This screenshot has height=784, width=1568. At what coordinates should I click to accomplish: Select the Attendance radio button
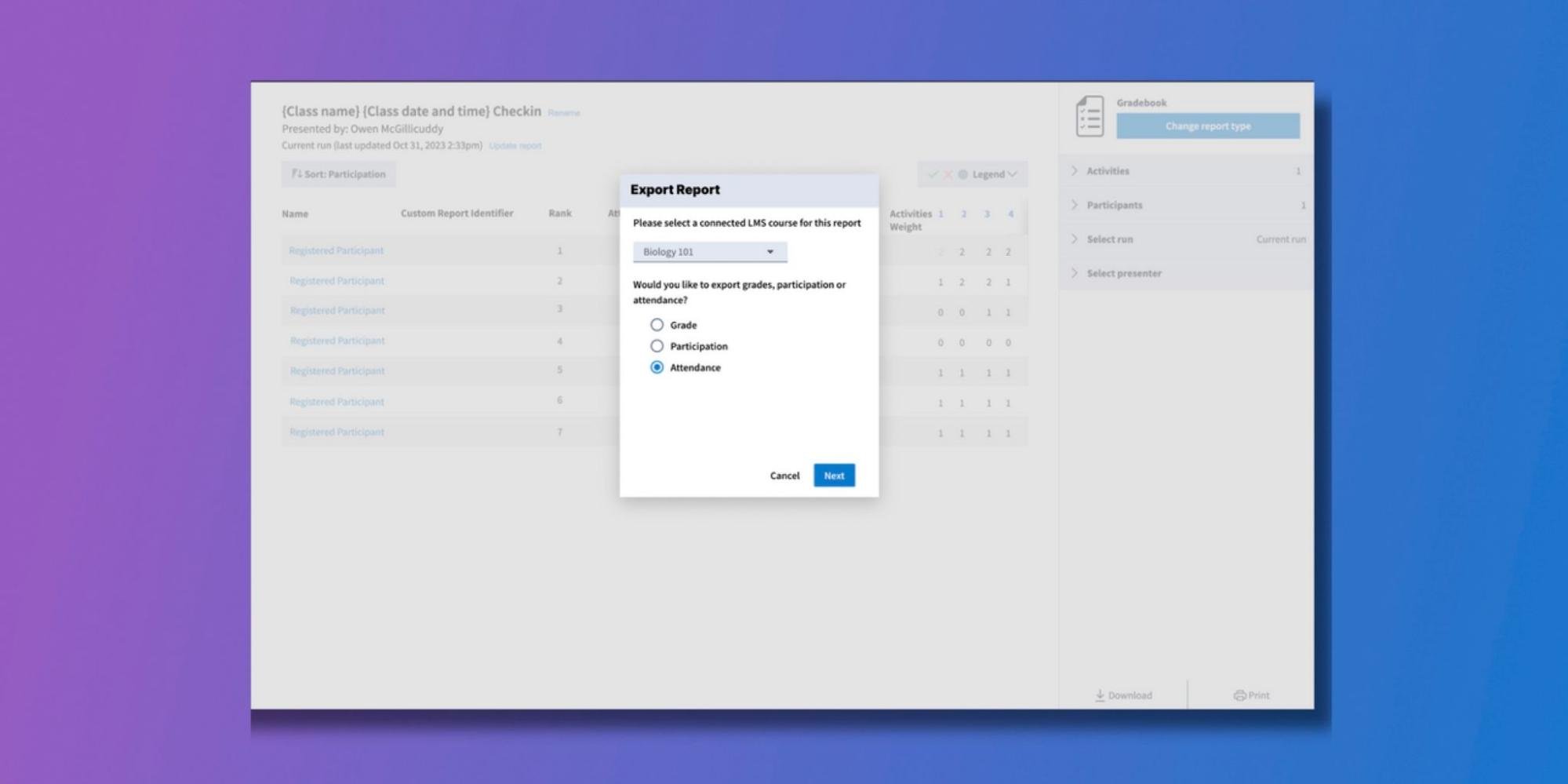tap(657, 367)
